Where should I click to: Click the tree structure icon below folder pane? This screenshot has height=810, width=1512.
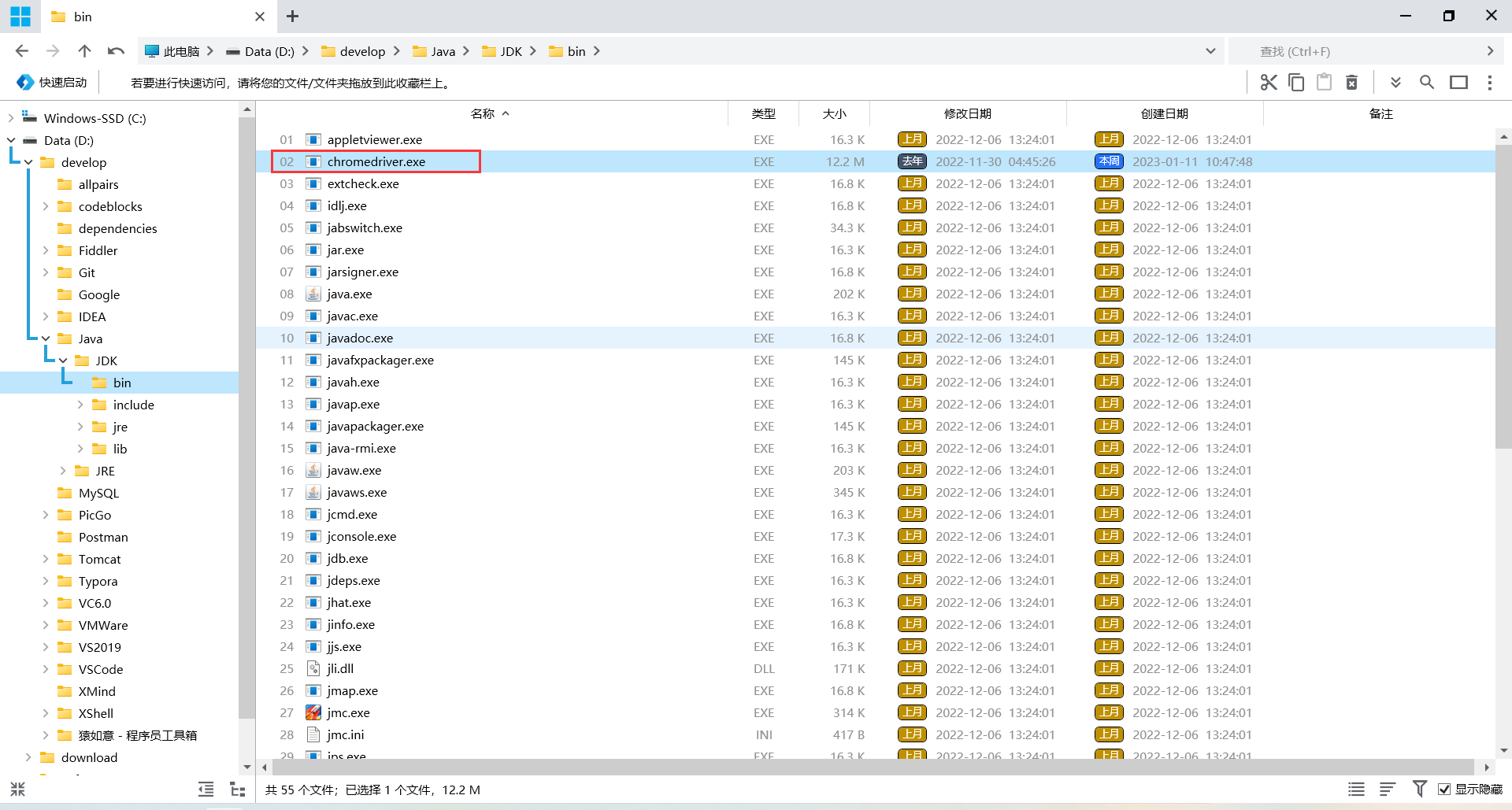click(x=238, y=789)
